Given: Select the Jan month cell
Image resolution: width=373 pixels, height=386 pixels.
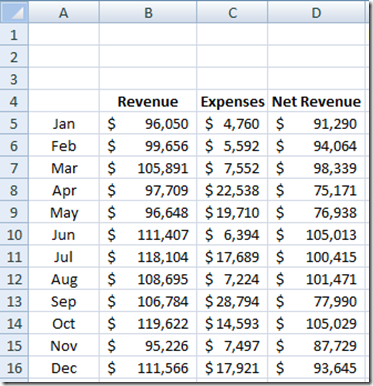Looking at the screenshot, I should (x=64, y=124).
